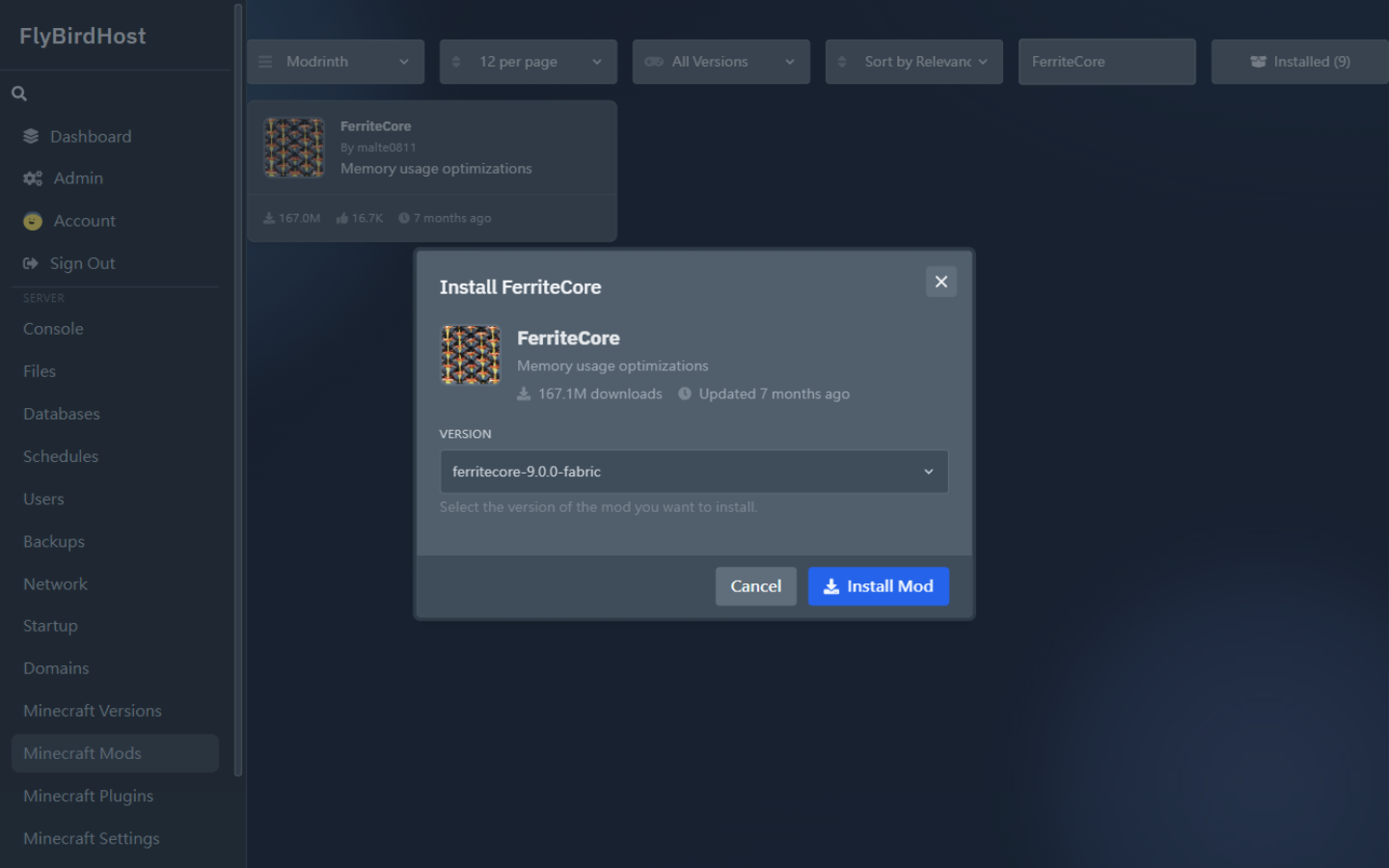Click the Dashboard layers icon
The image size is (1389, 868).
pos(32,136)
